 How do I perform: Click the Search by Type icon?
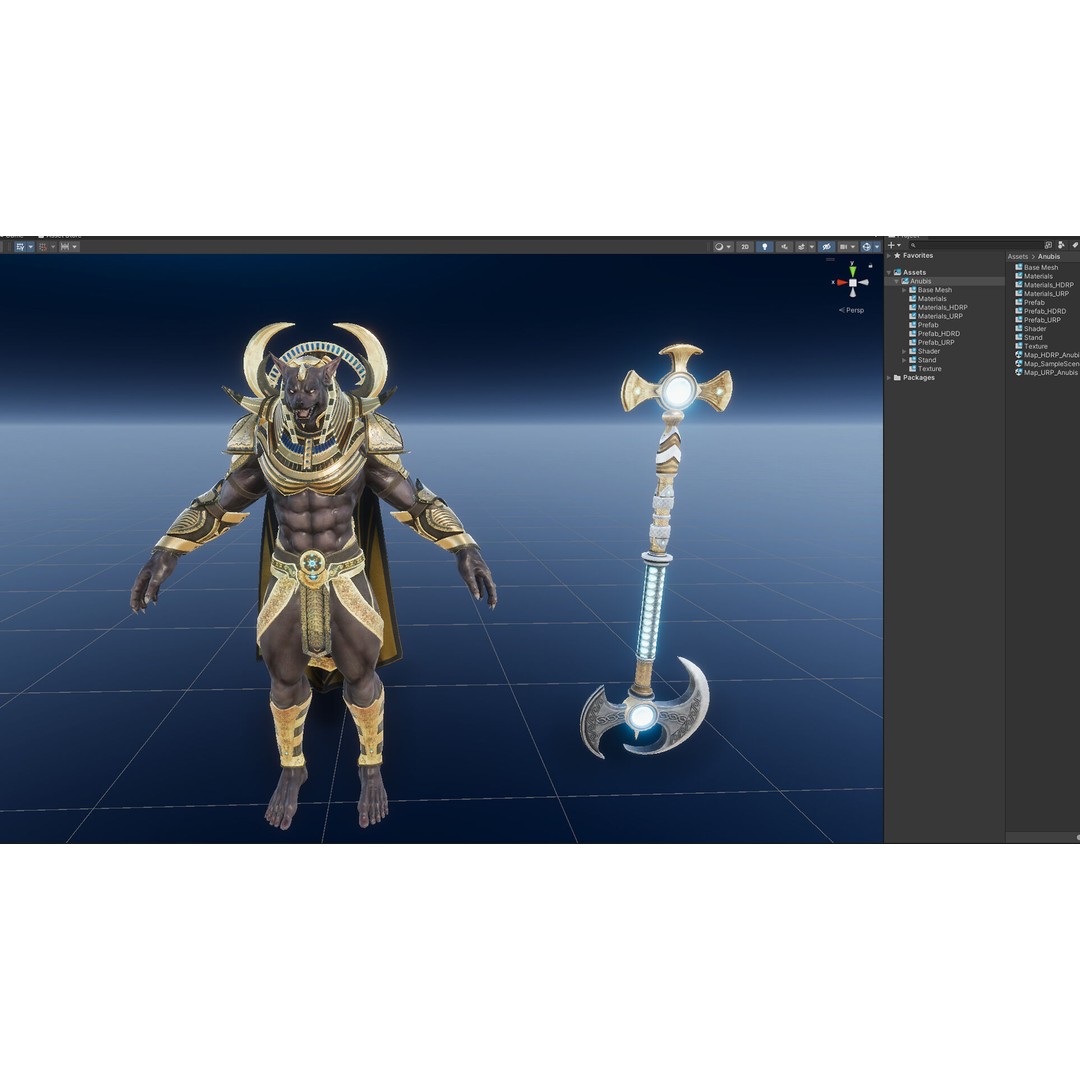pyautogui.click(x=1061, y=245)
